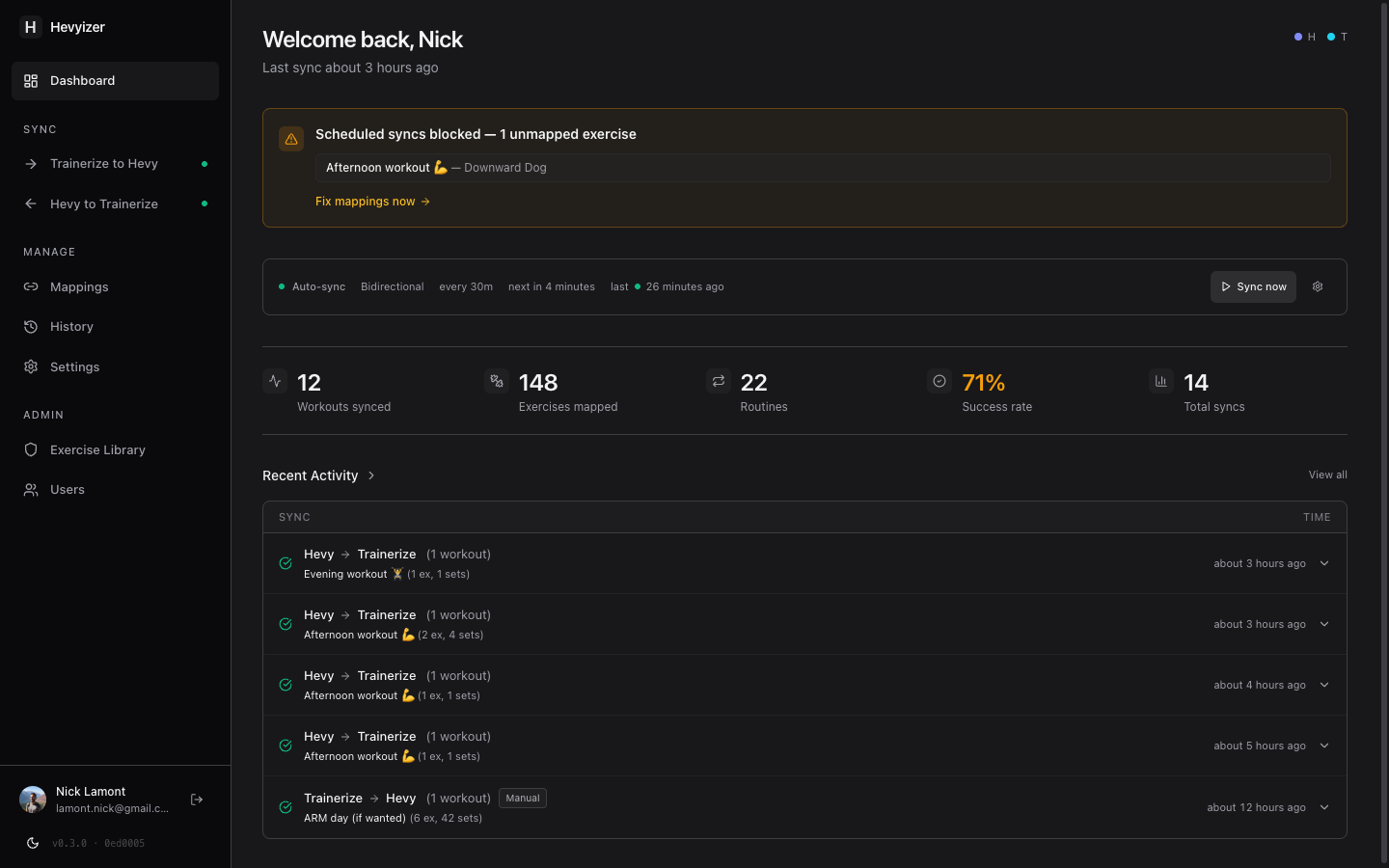Open History in the sidebar
Image resolution: width=1389 pixels, height=868 pixels.
coord(115,327)
